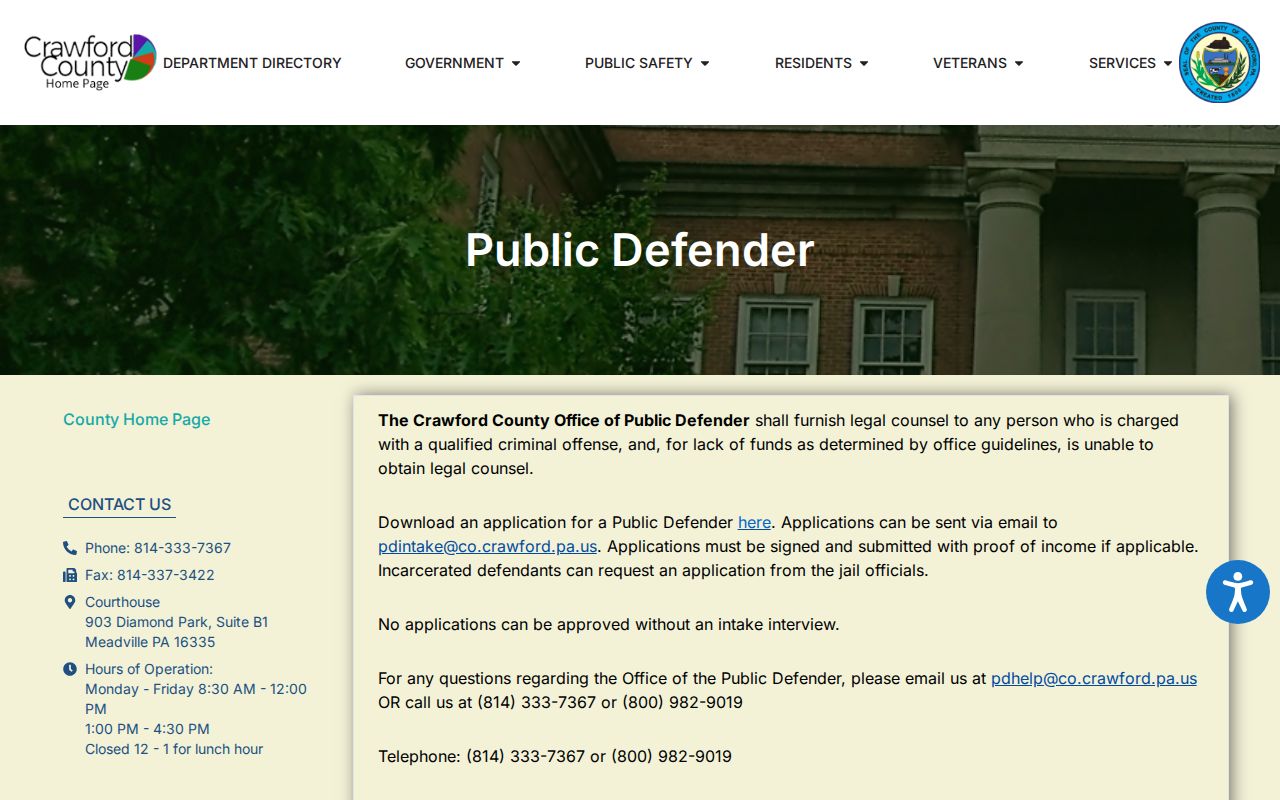Screen dimensions: 1280x800
Task: Open Department Directory in the navigation
Action: coord(252,63)
